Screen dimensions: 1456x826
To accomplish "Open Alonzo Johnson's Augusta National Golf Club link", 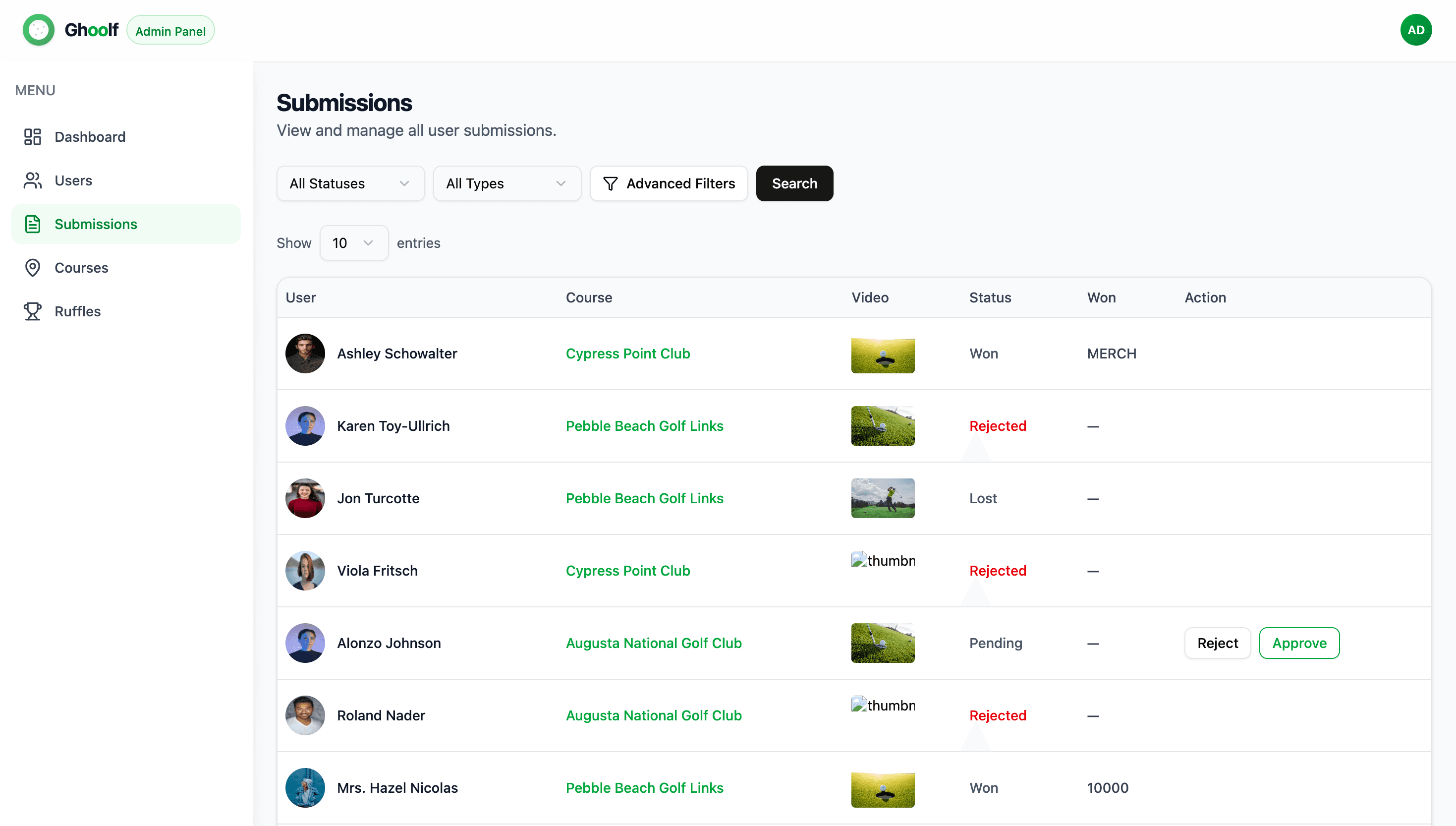I will click(x=654, y=644).
